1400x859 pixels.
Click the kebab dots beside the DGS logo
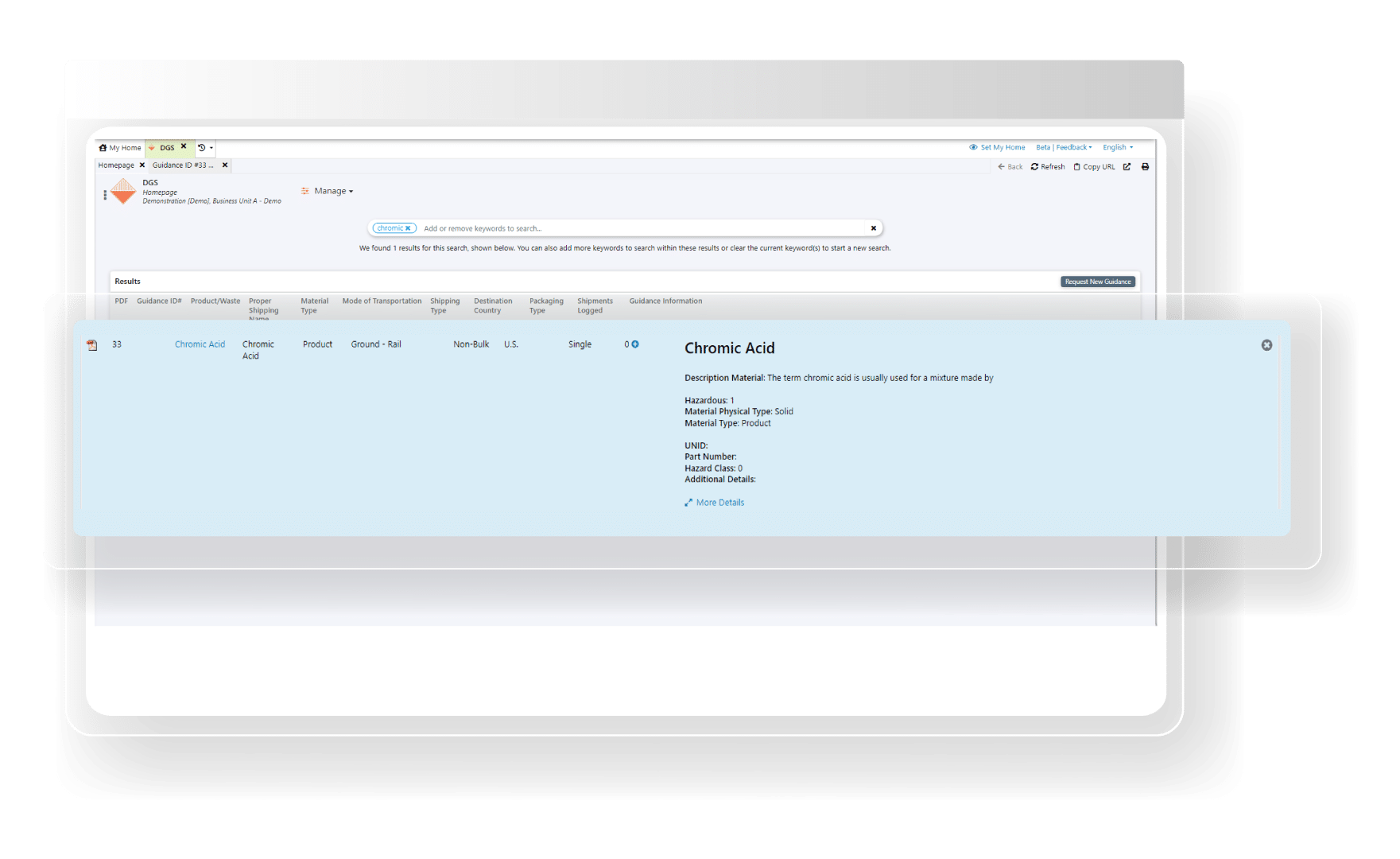tap(105, 195)
